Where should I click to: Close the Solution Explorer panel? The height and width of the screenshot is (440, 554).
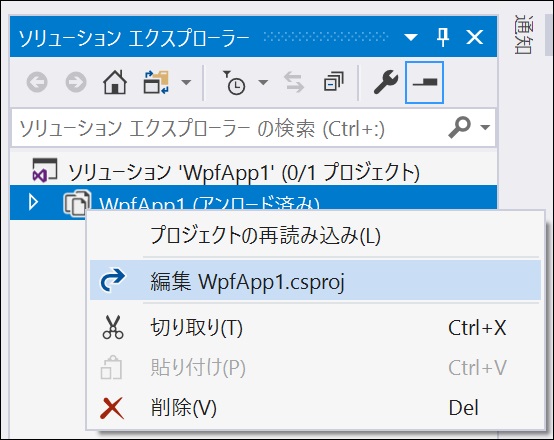pyautogui.click(x=475, y=37)
